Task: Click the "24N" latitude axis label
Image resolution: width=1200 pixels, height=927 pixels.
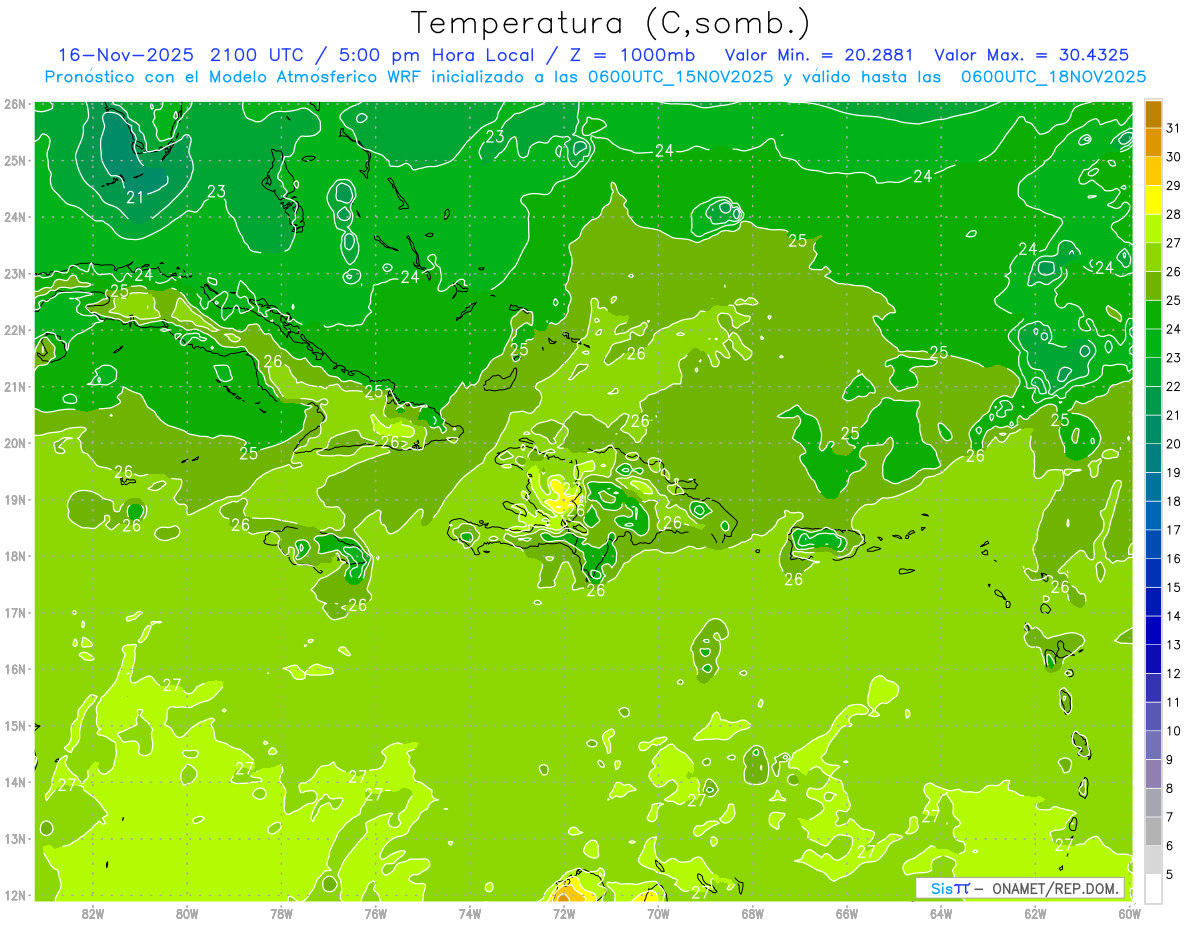Action: click(15, 217)
